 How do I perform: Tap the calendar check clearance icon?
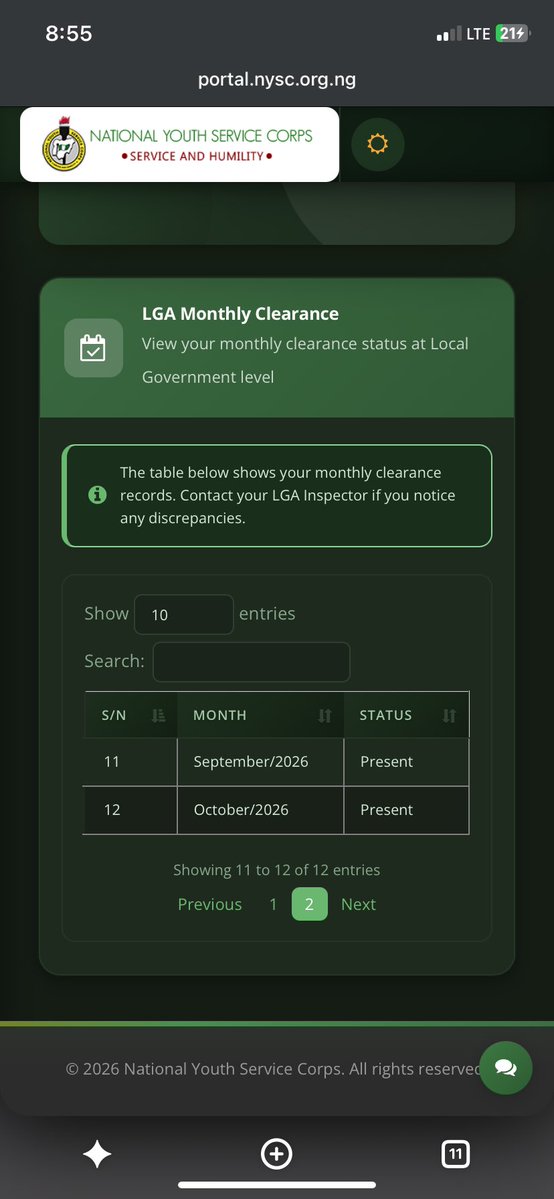point(93,348)
